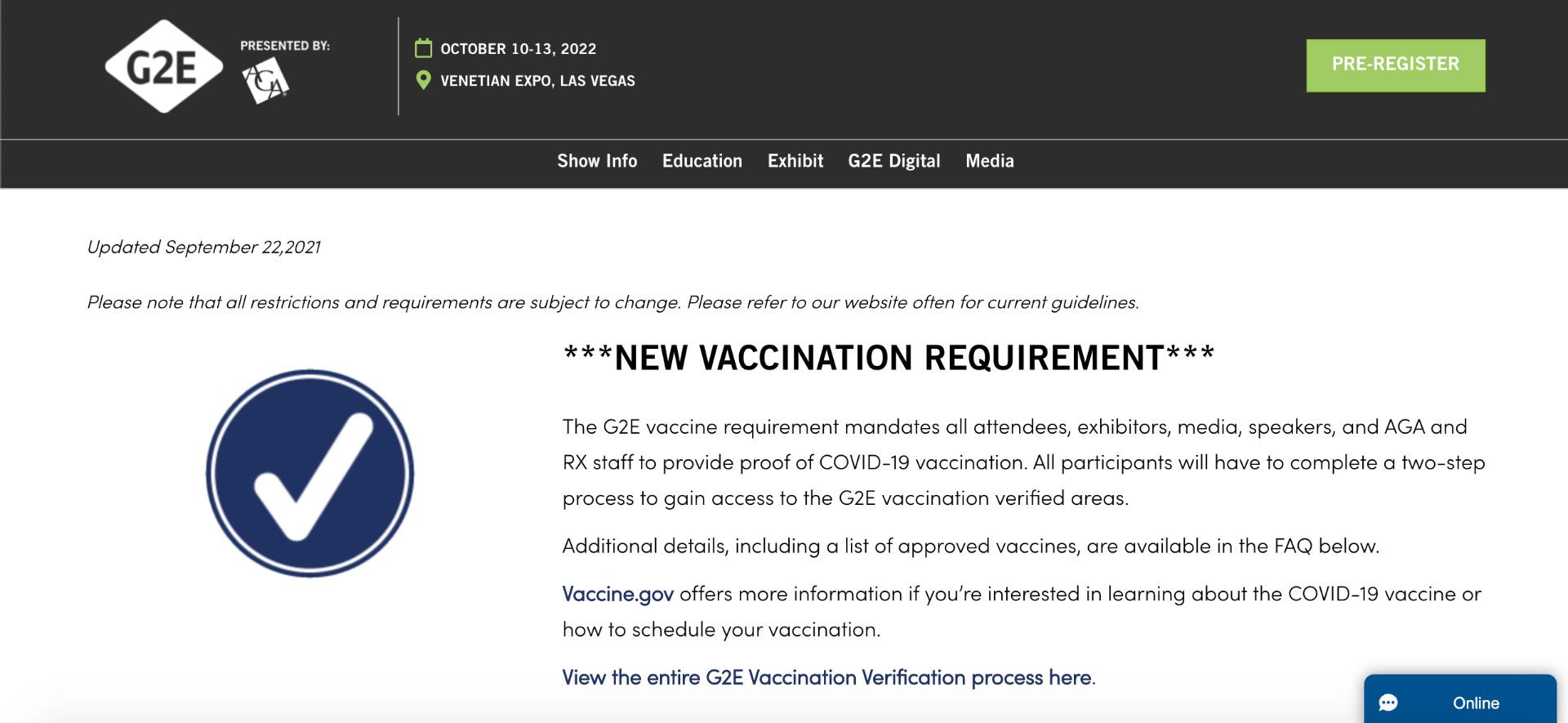Click the Venetian Expo, Las Vegas venue text
Image resolution: width=1568 pixels, height=723 pixels.
click(x=537, y=81)
